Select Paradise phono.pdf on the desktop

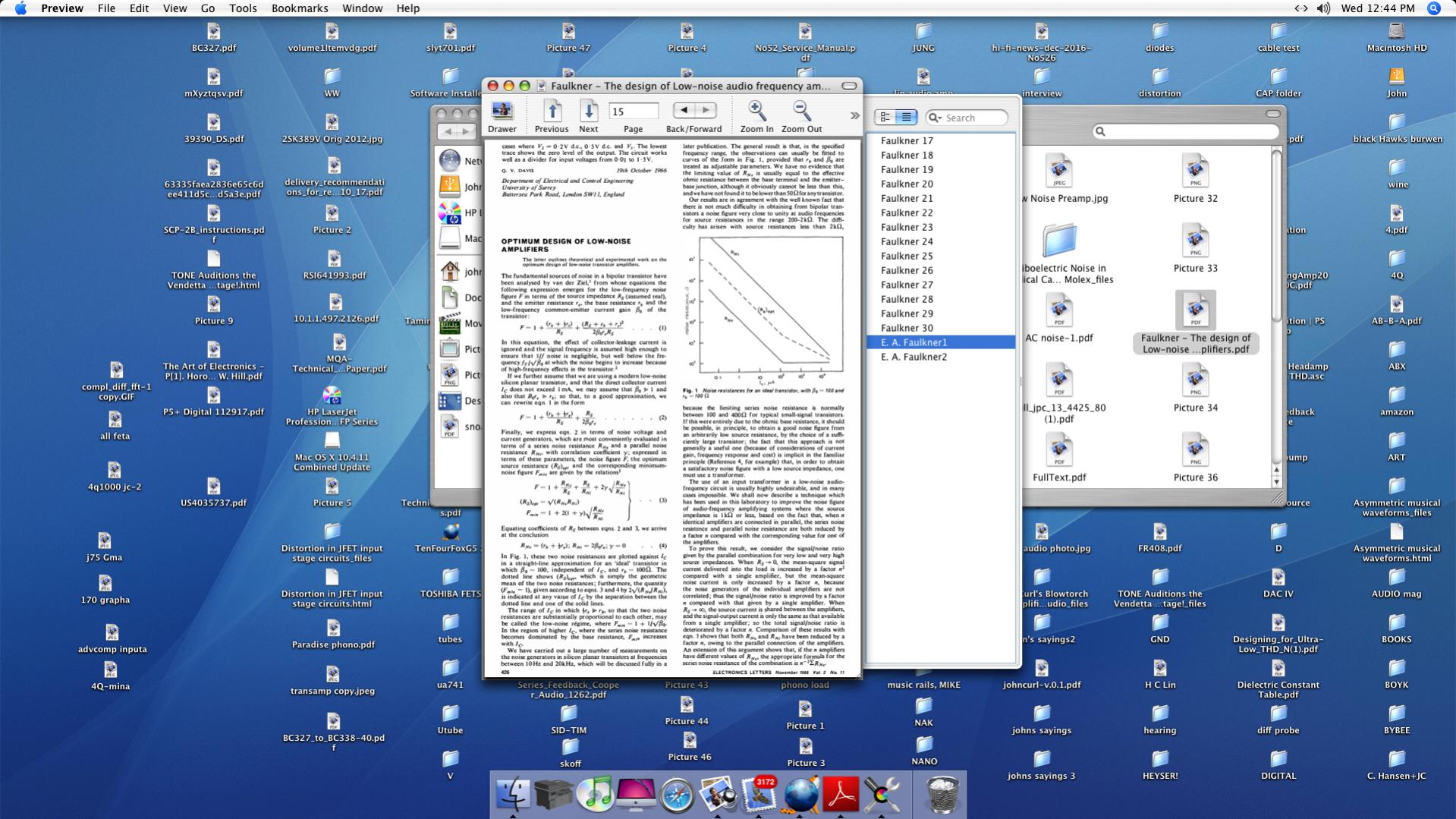pyautogui.click(x=332, y=634)
